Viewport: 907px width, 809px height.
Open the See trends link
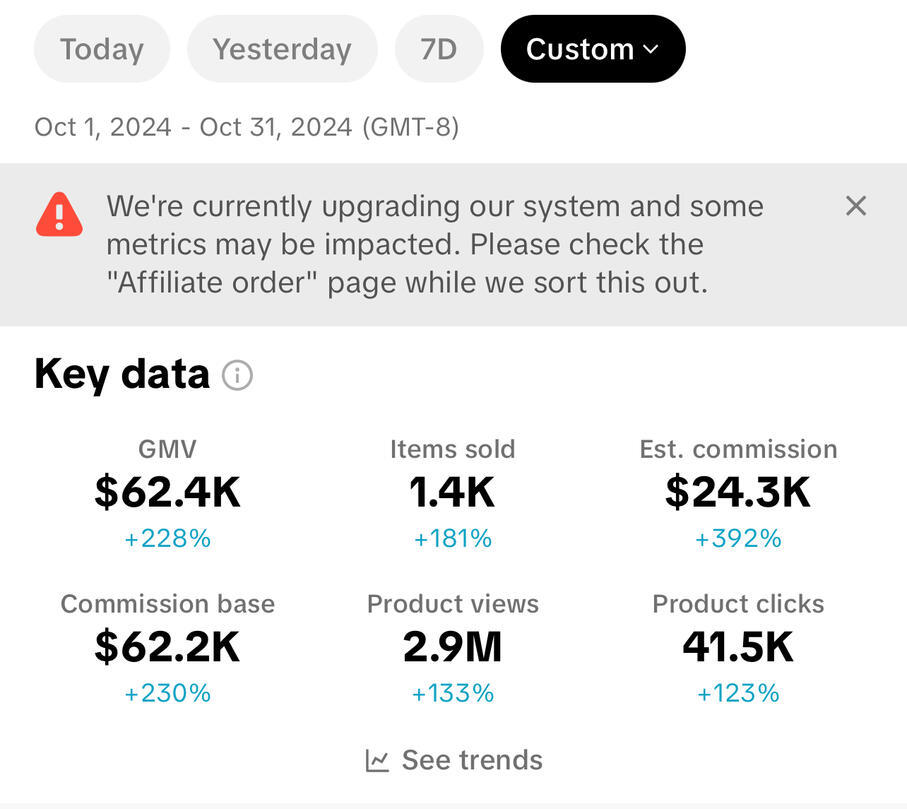click(454, 760)
